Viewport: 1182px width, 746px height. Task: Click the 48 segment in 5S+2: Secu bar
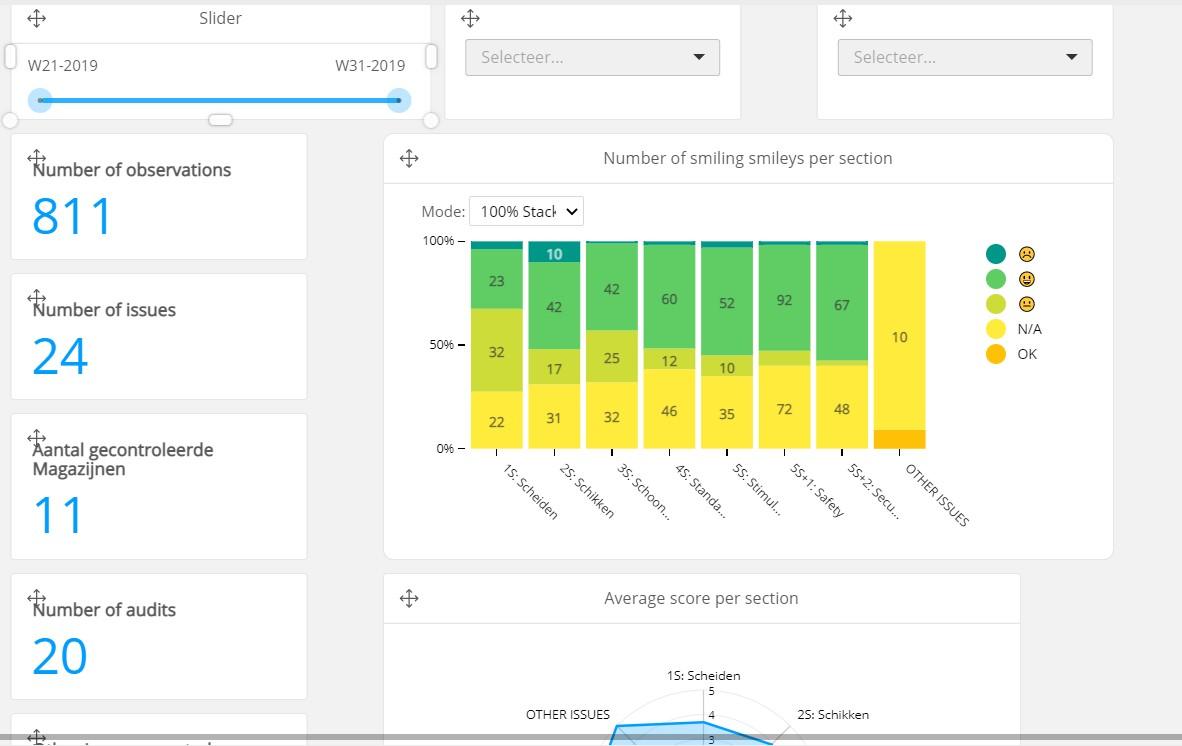(x=842, y=408)
